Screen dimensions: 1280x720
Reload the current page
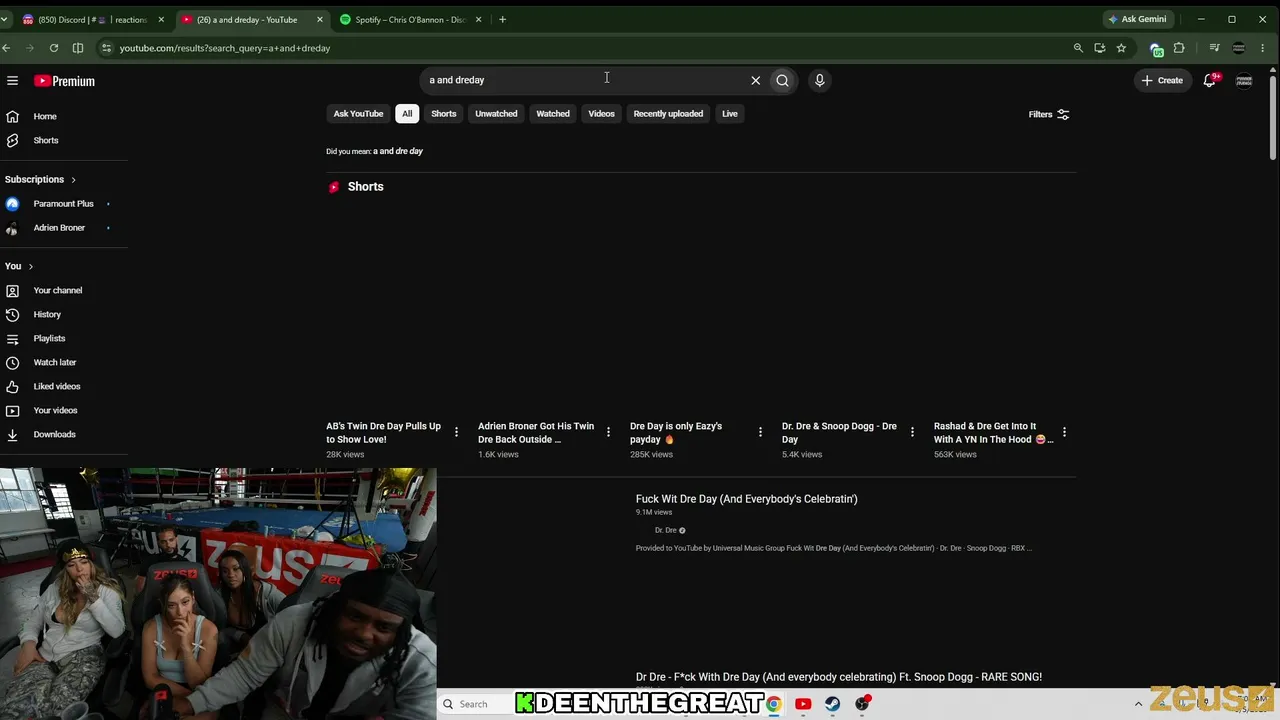coord(53,48)
